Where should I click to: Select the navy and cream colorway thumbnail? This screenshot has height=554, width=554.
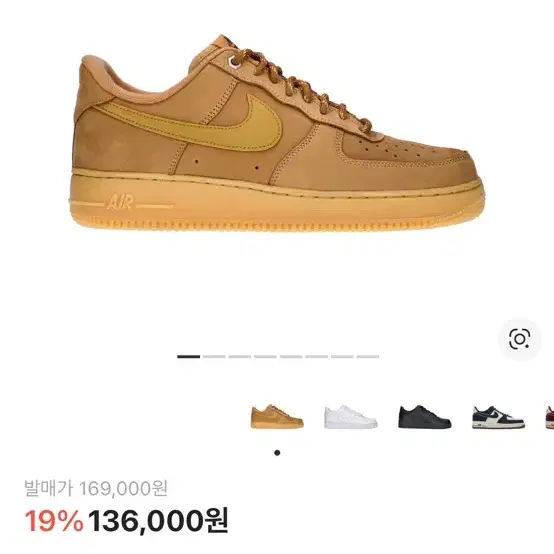point(499,417)
